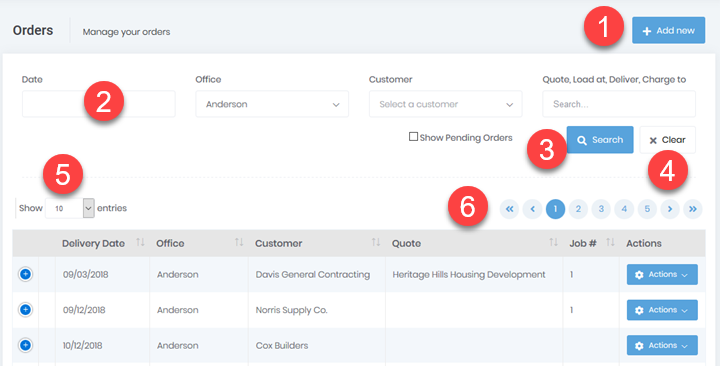
Task: Select pagination page 1
Action: coord(555,209)
